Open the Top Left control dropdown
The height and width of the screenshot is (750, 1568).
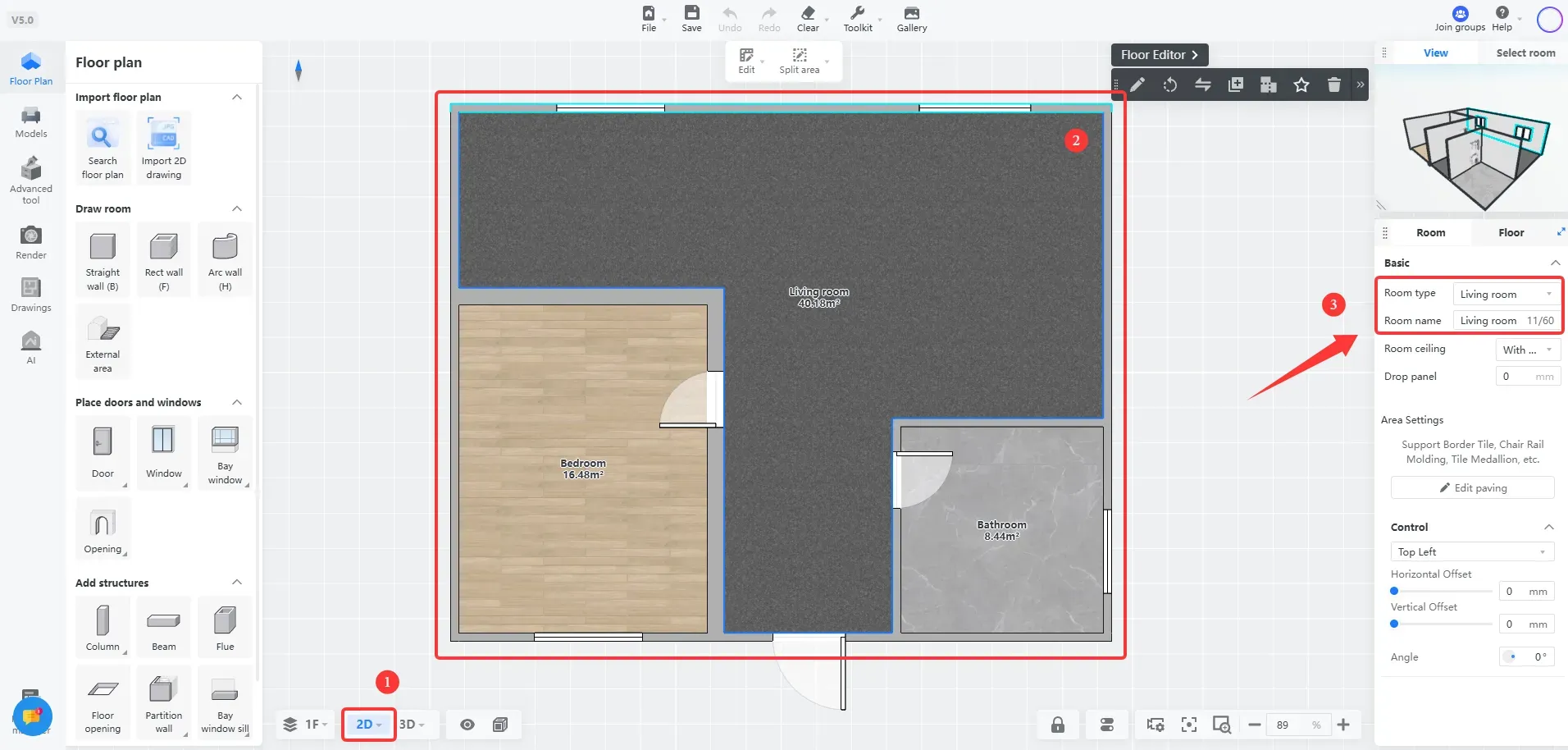1471,551
